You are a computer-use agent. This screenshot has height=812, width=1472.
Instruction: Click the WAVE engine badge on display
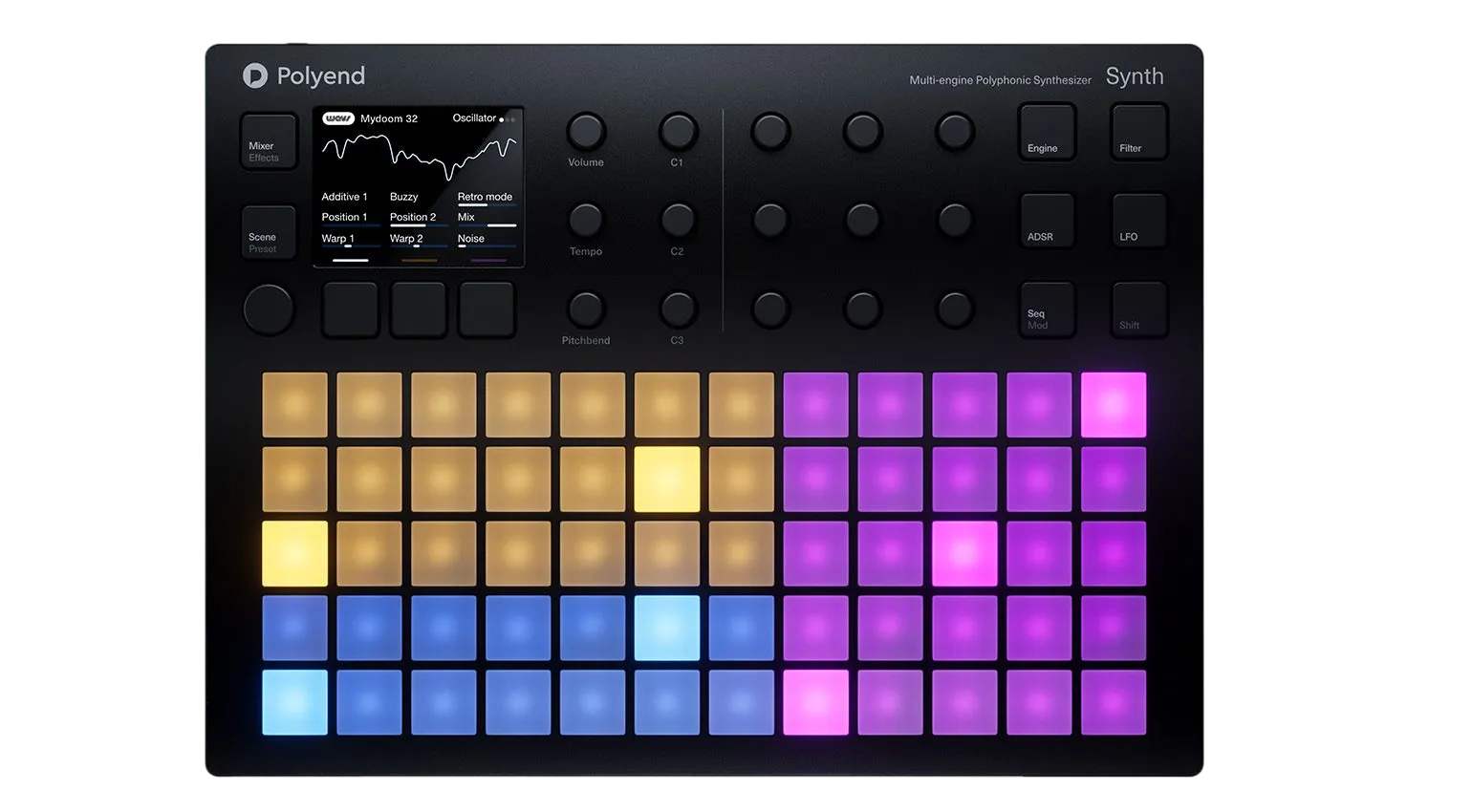pyautogui.click(x=338, y=118)
